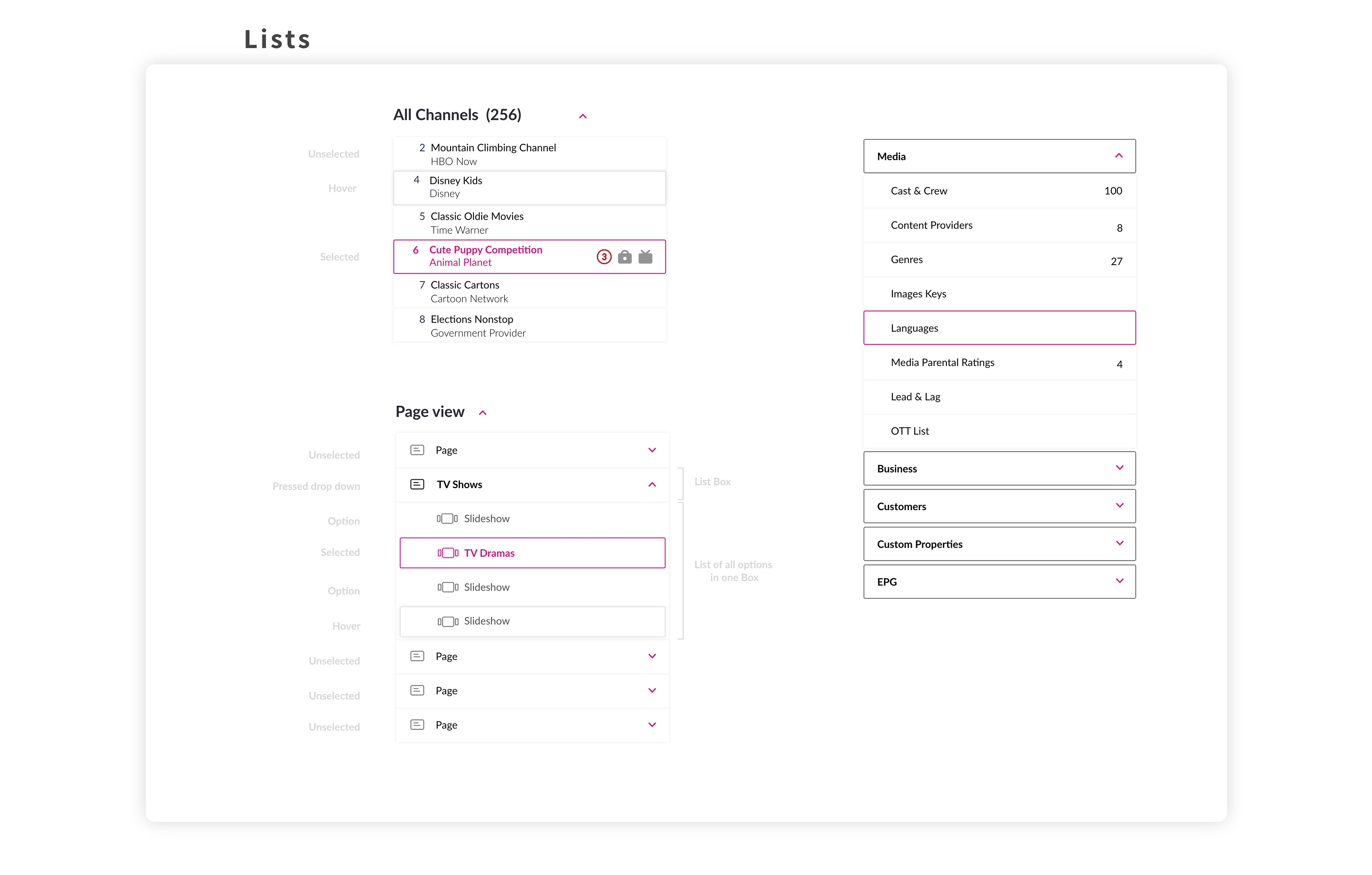Click the Page label above TV Shows
This screenshot has height=875, width=1372.
click(x=446, y=450)
